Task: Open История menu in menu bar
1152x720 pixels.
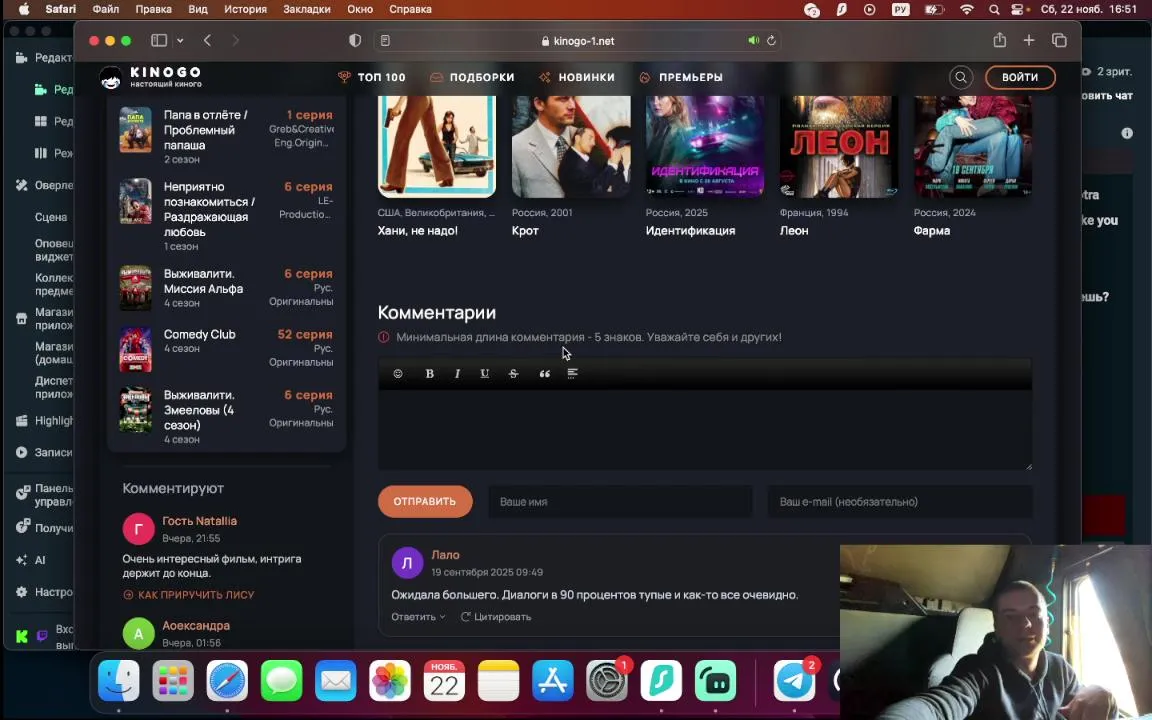Action: tap(245, 10)
